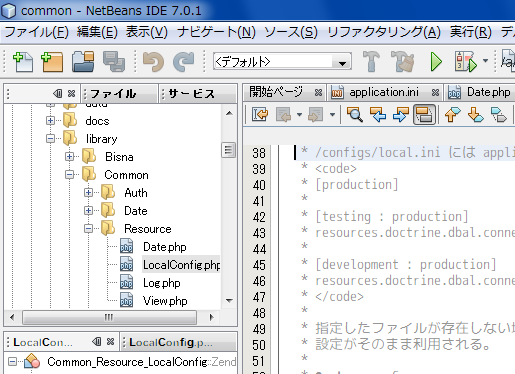Go forward in editor history icon

click(315, 115)
